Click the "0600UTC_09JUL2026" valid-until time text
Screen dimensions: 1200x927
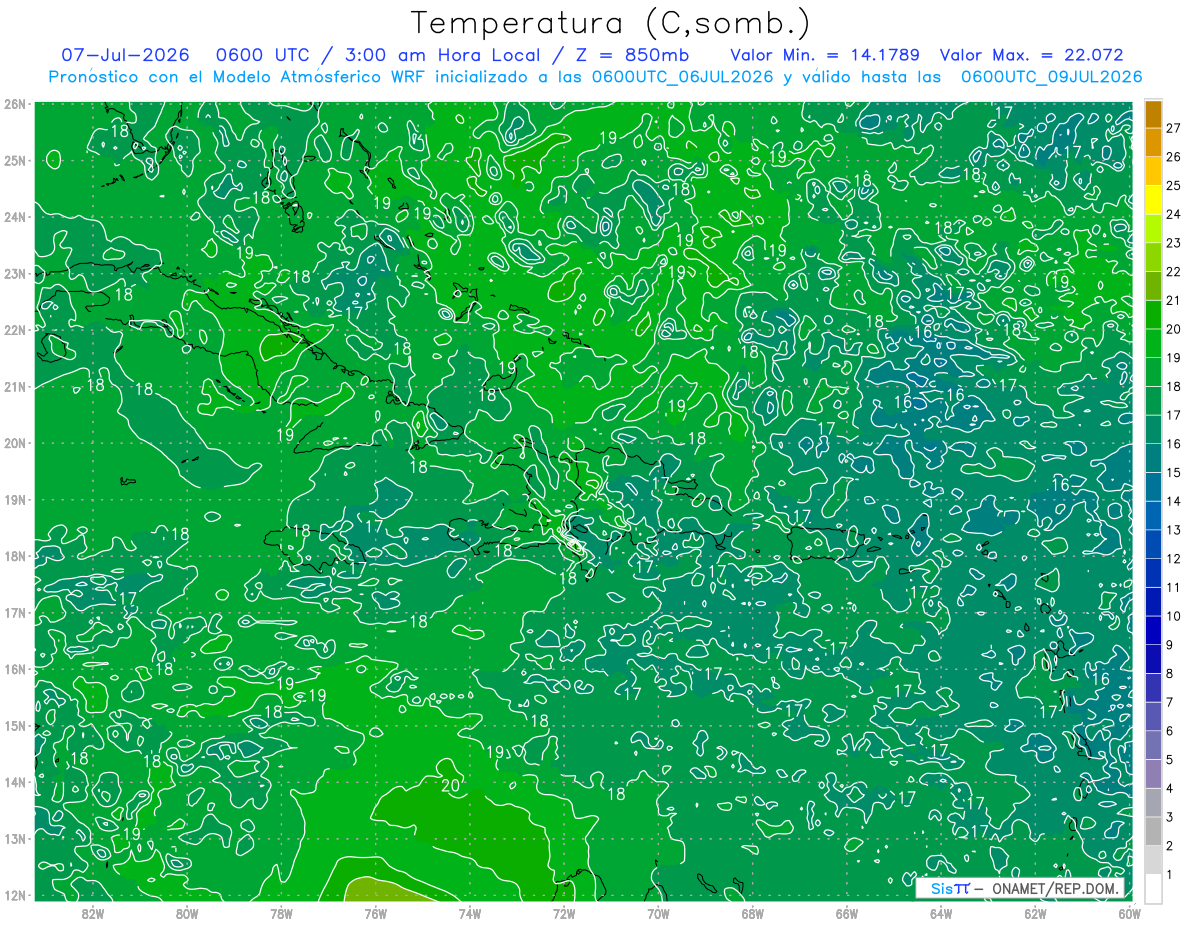click(x=1051, y=77)
